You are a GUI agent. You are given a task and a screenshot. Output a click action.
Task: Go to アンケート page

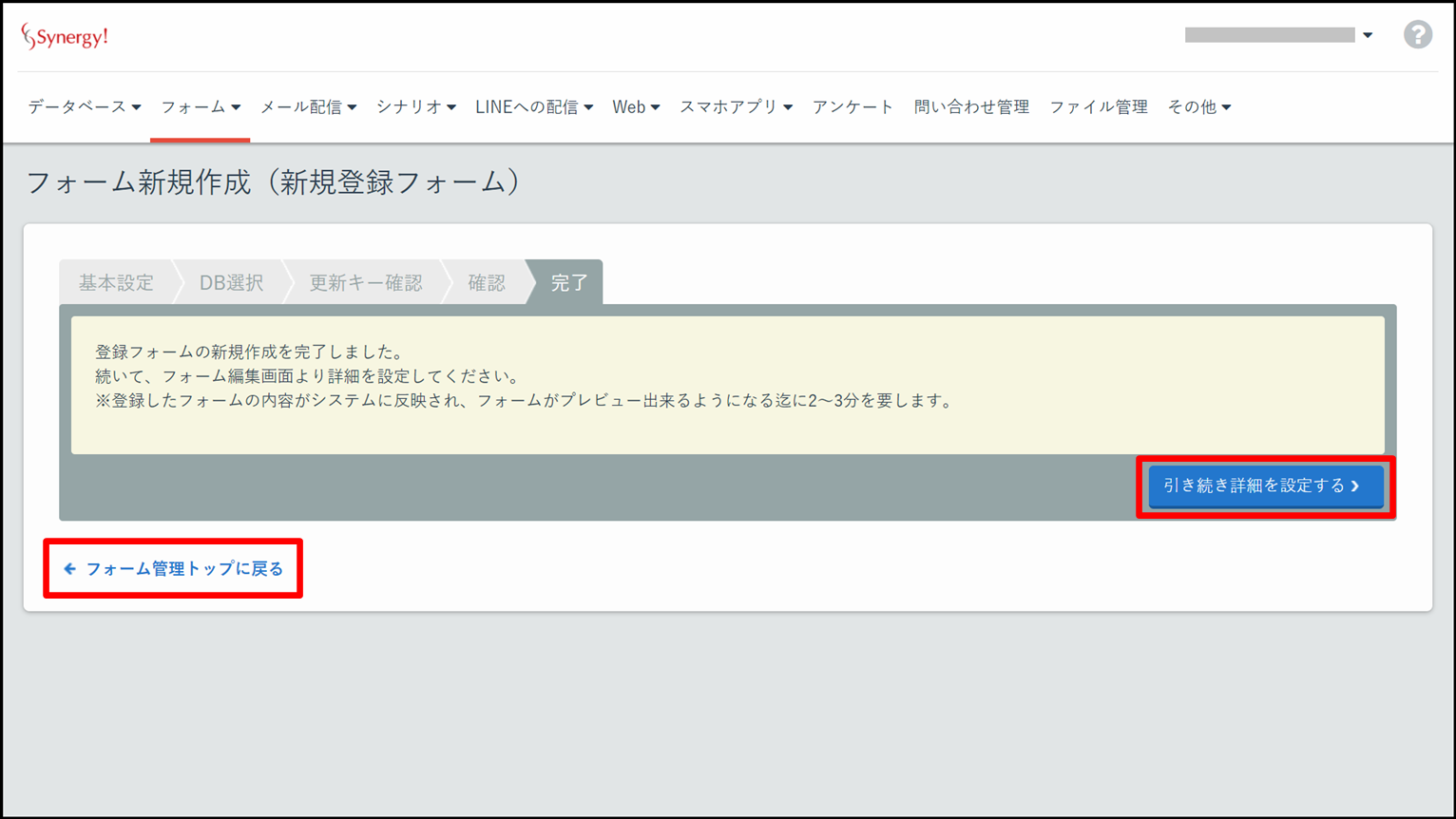pos(853,107)
